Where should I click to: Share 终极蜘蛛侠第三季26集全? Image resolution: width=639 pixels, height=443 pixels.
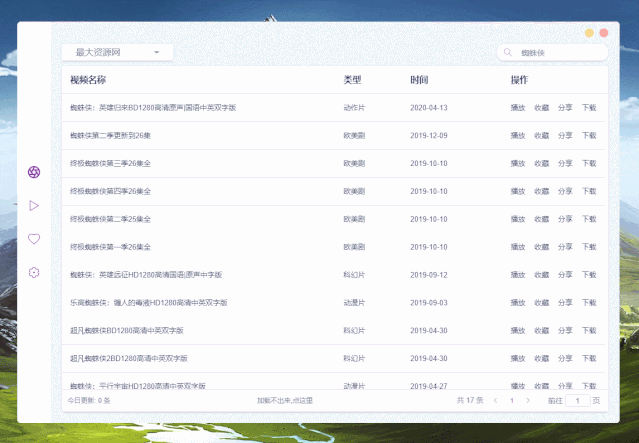pos(565,163)
